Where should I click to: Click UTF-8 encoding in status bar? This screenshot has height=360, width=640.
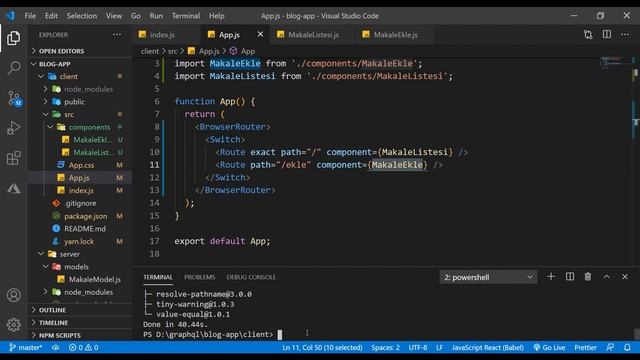tap(418, 347)
